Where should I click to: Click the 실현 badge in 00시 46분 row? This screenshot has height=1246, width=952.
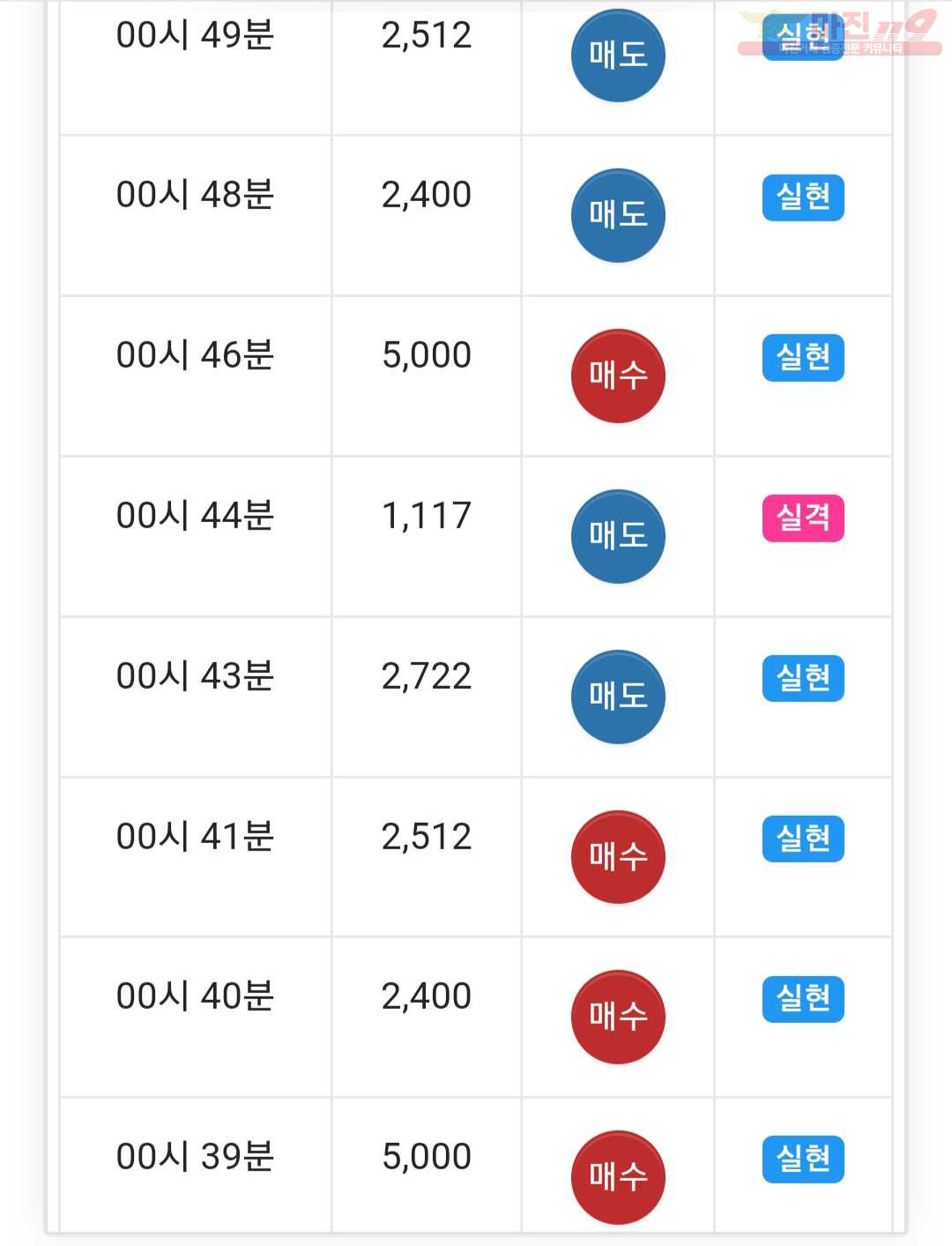point(803,358)
